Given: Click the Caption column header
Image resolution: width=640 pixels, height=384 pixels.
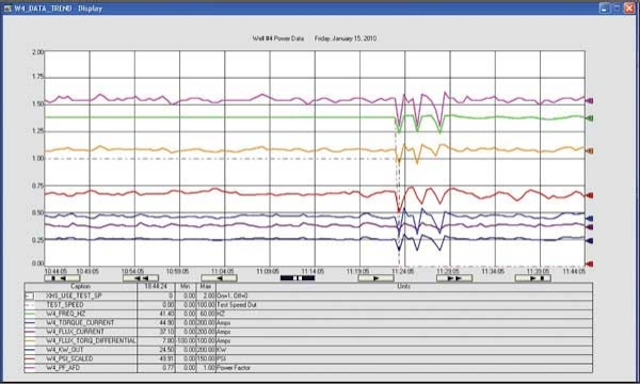Looking at the screenshot, I should coord(81,287).
